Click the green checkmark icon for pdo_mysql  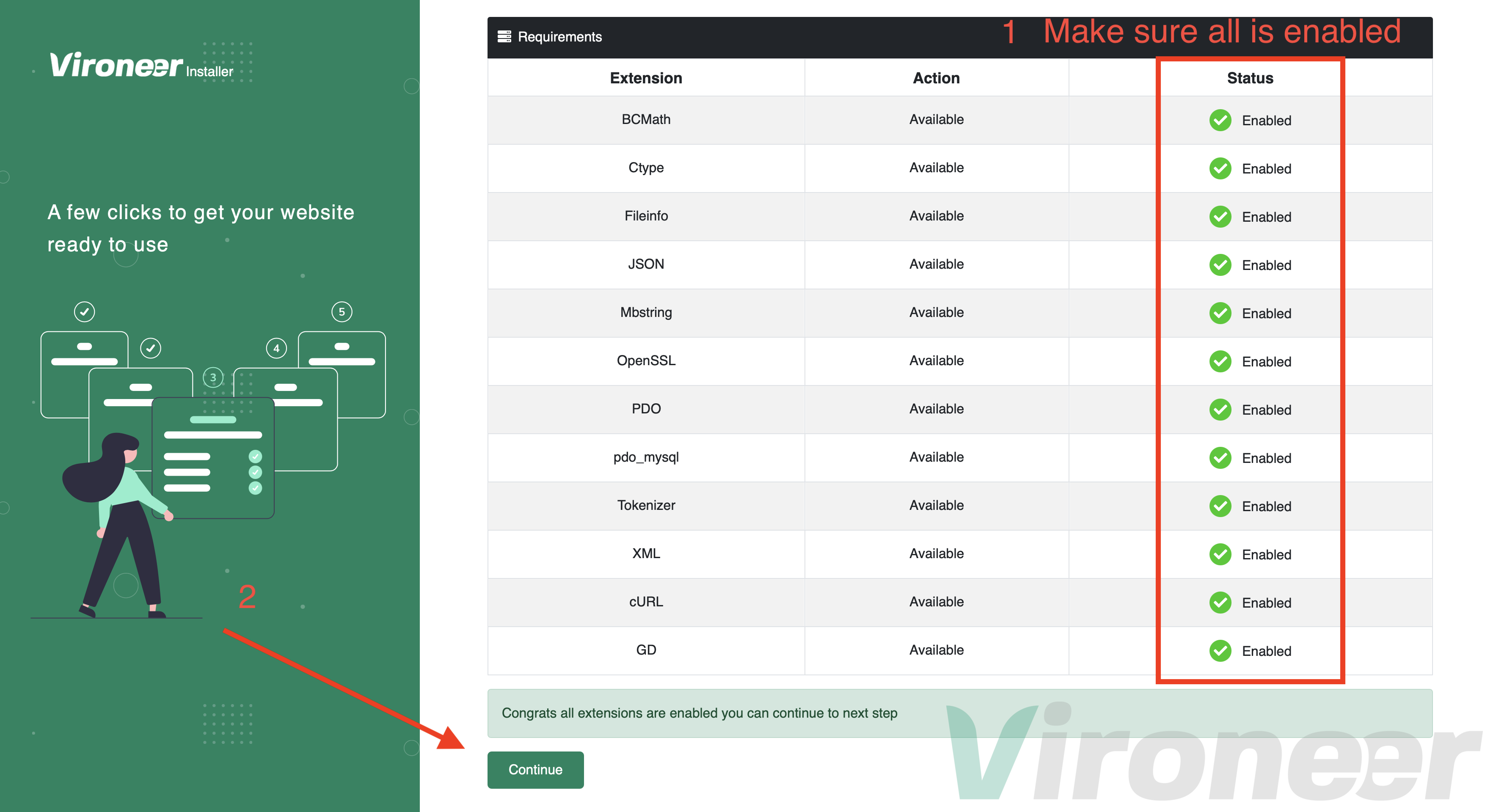point(1220,458)
